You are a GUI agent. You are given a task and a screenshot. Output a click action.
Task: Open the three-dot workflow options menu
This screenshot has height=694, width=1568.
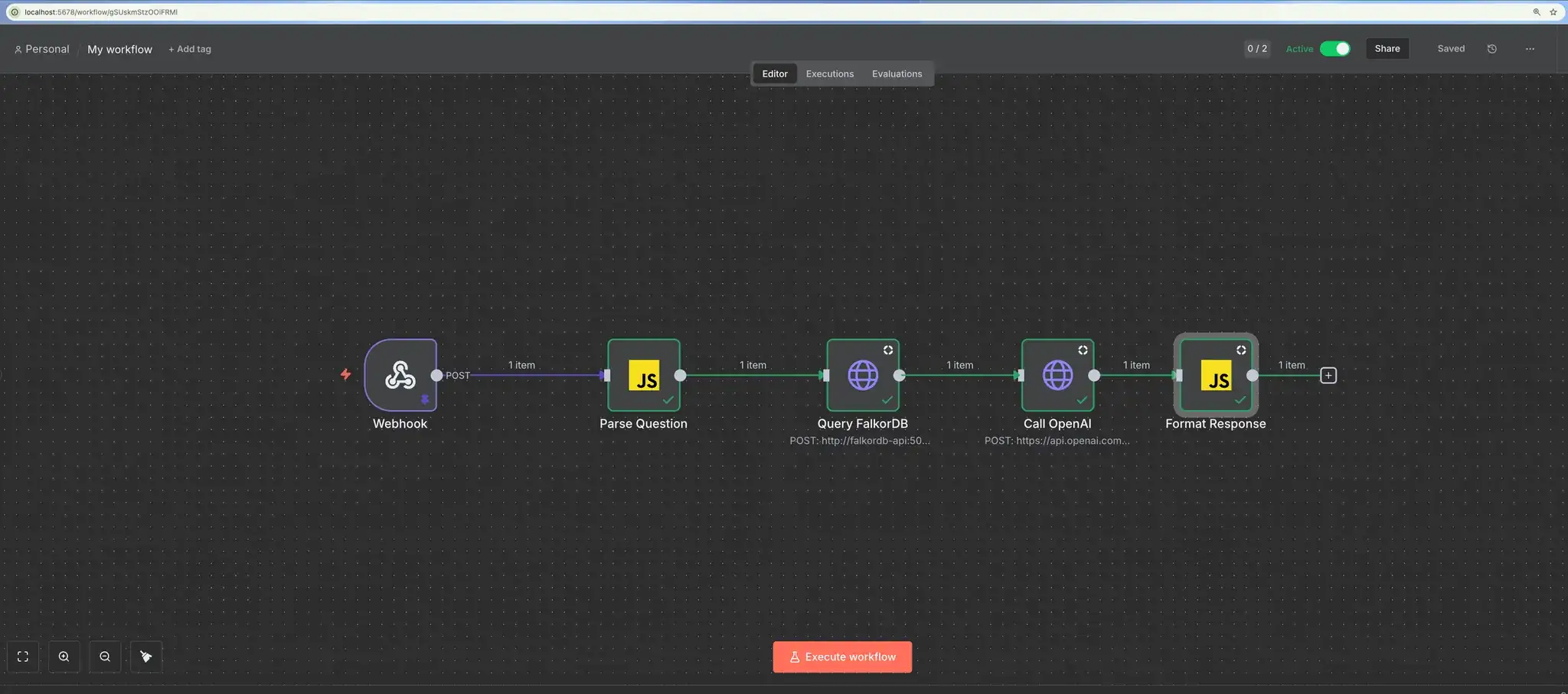(x=1530, y=48)
